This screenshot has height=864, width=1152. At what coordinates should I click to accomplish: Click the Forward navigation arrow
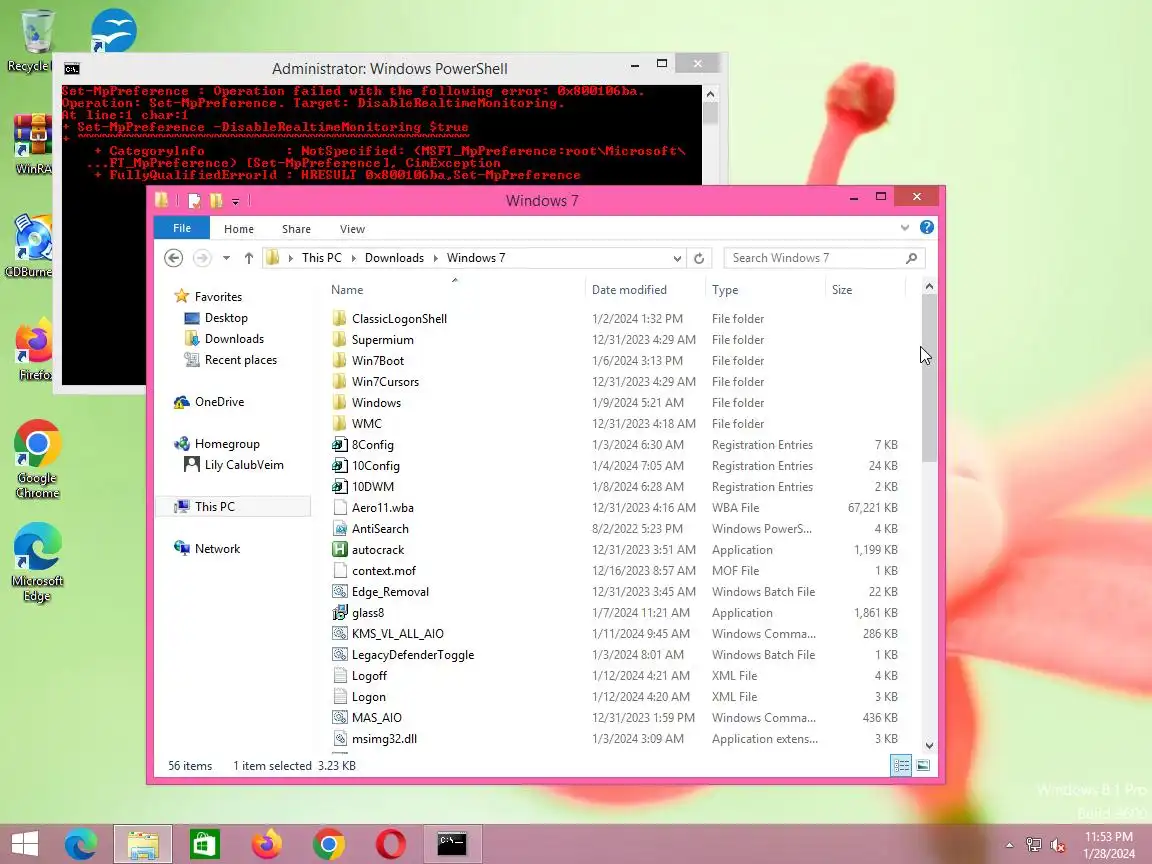[x=202, y=258]
